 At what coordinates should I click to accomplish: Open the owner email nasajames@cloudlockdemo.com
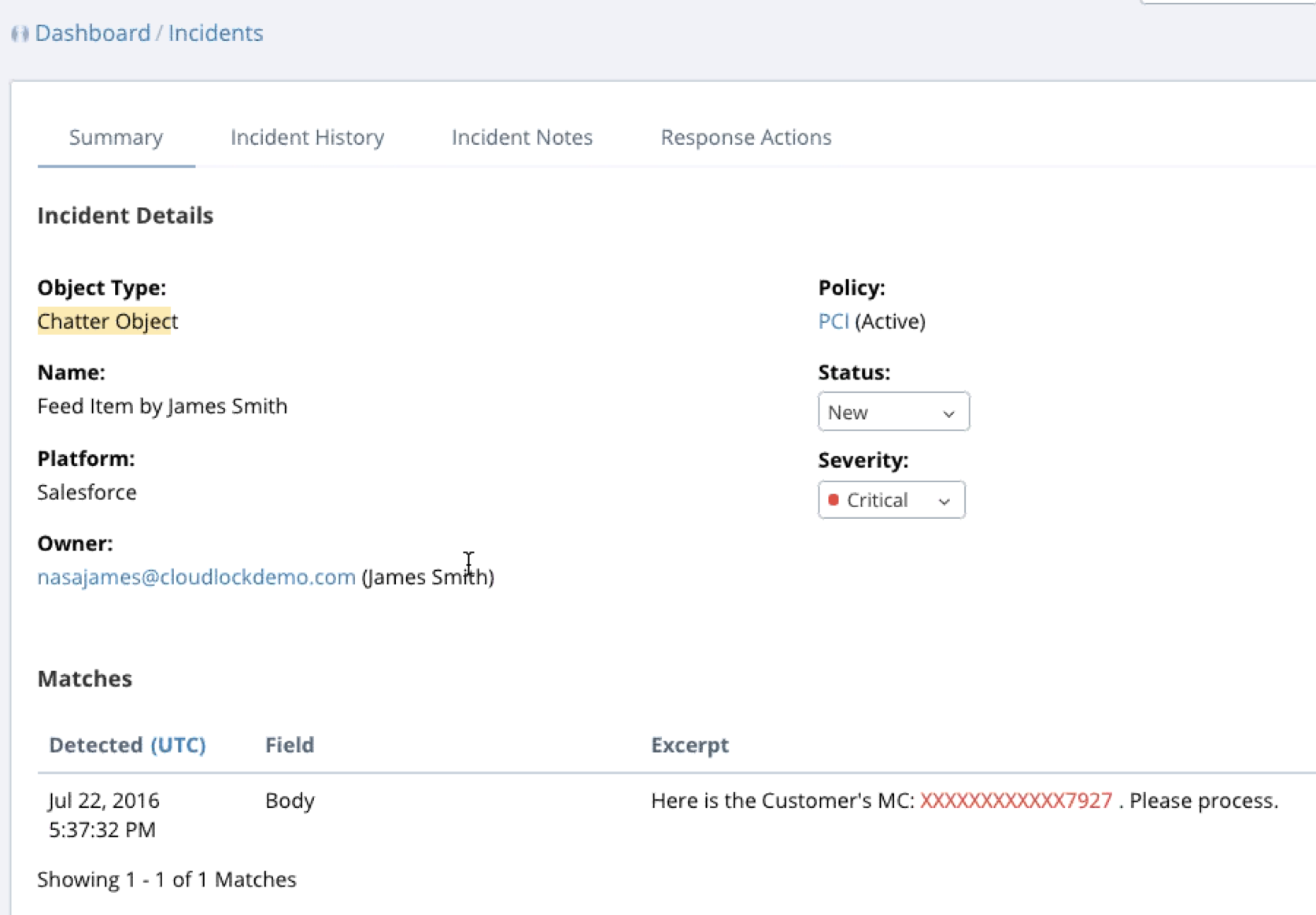point(196,577)
